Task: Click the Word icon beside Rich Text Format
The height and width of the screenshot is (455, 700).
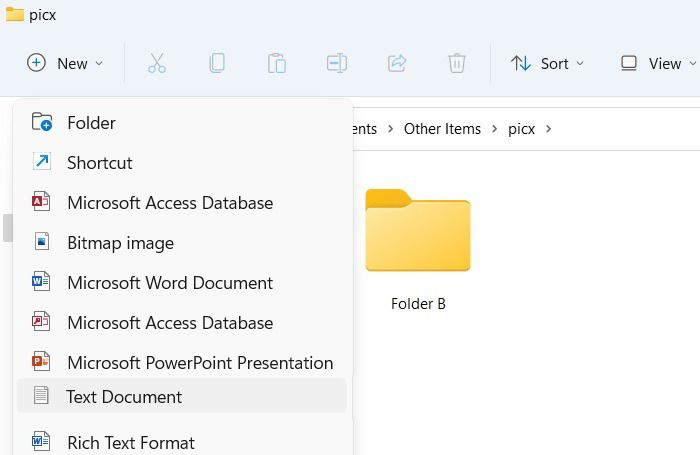Action: pyautogui.click(x=41, y=441)
